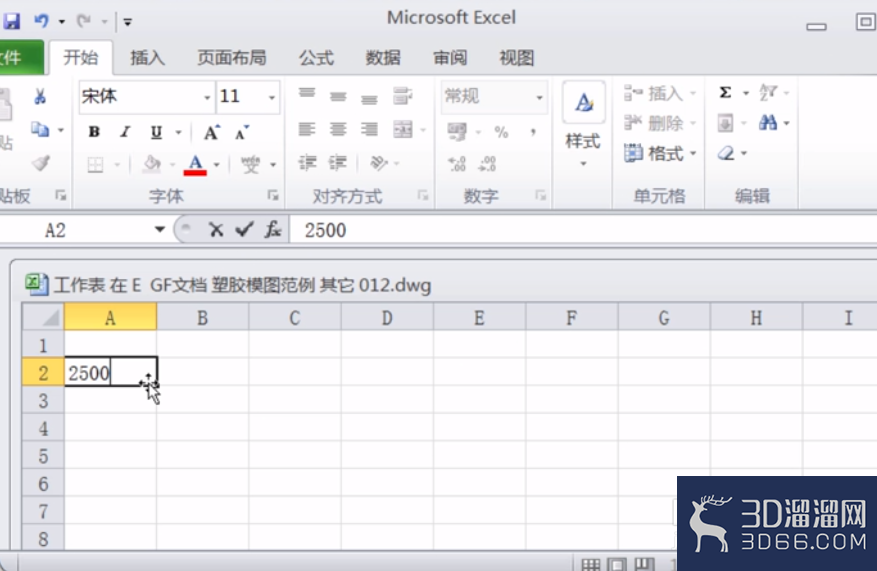This screenshot has height=571, width=877.
Task: Open the 格式 cells format button
Action: point(660,153)
